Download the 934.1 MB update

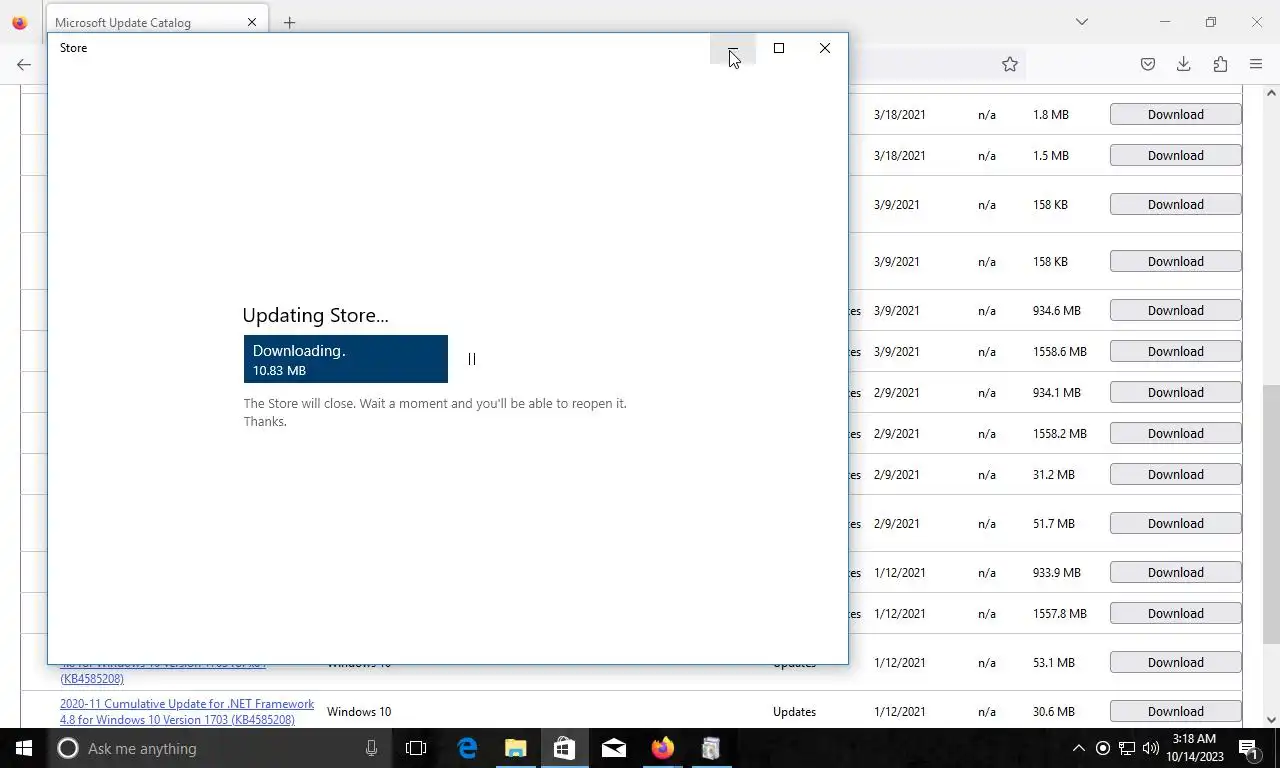(1175, 392)
